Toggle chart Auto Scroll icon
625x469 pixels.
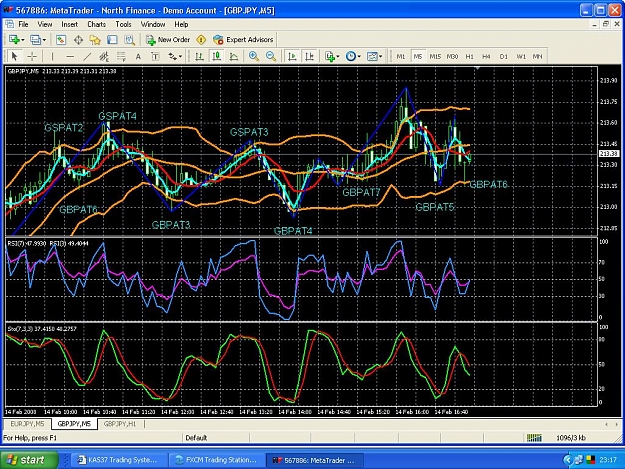click(292, 57)
